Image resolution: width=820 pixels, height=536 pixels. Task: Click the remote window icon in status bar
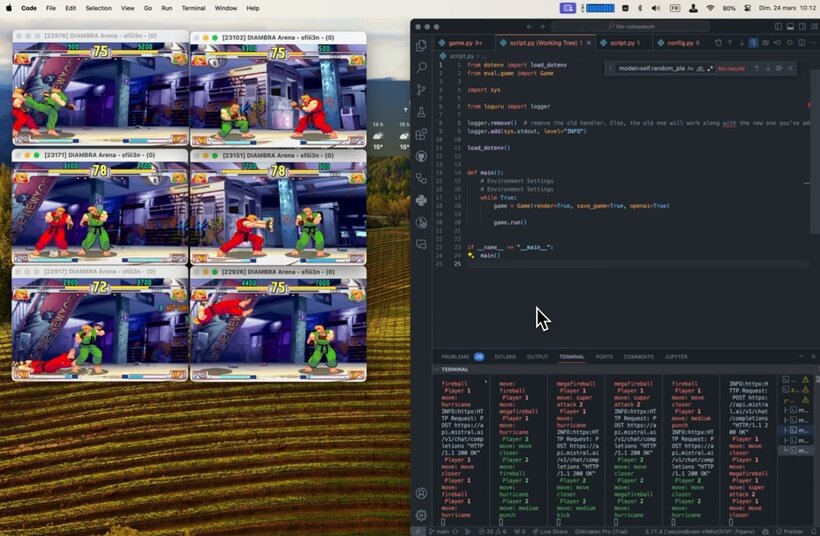coord(418,531)
